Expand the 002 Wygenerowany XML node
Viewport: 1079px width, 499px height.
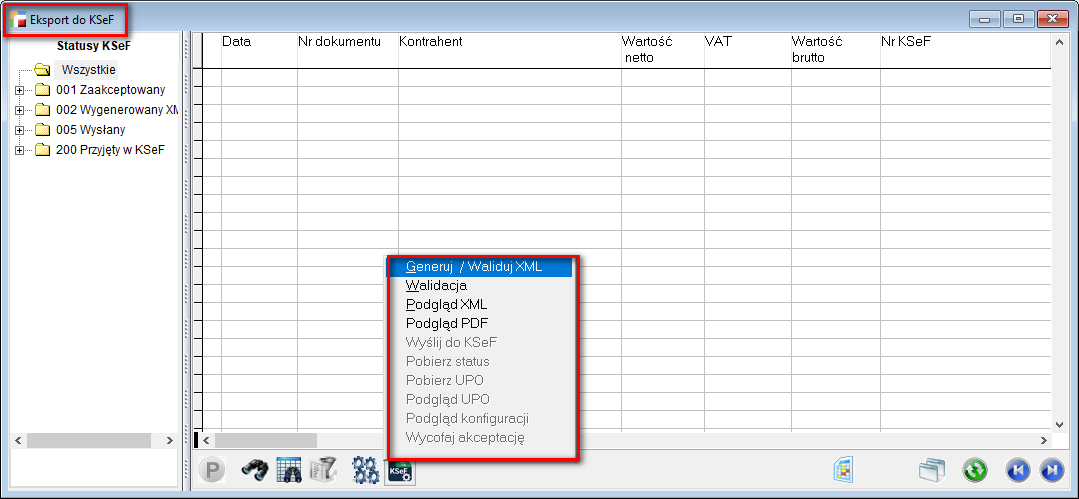[x=19, y=110]
